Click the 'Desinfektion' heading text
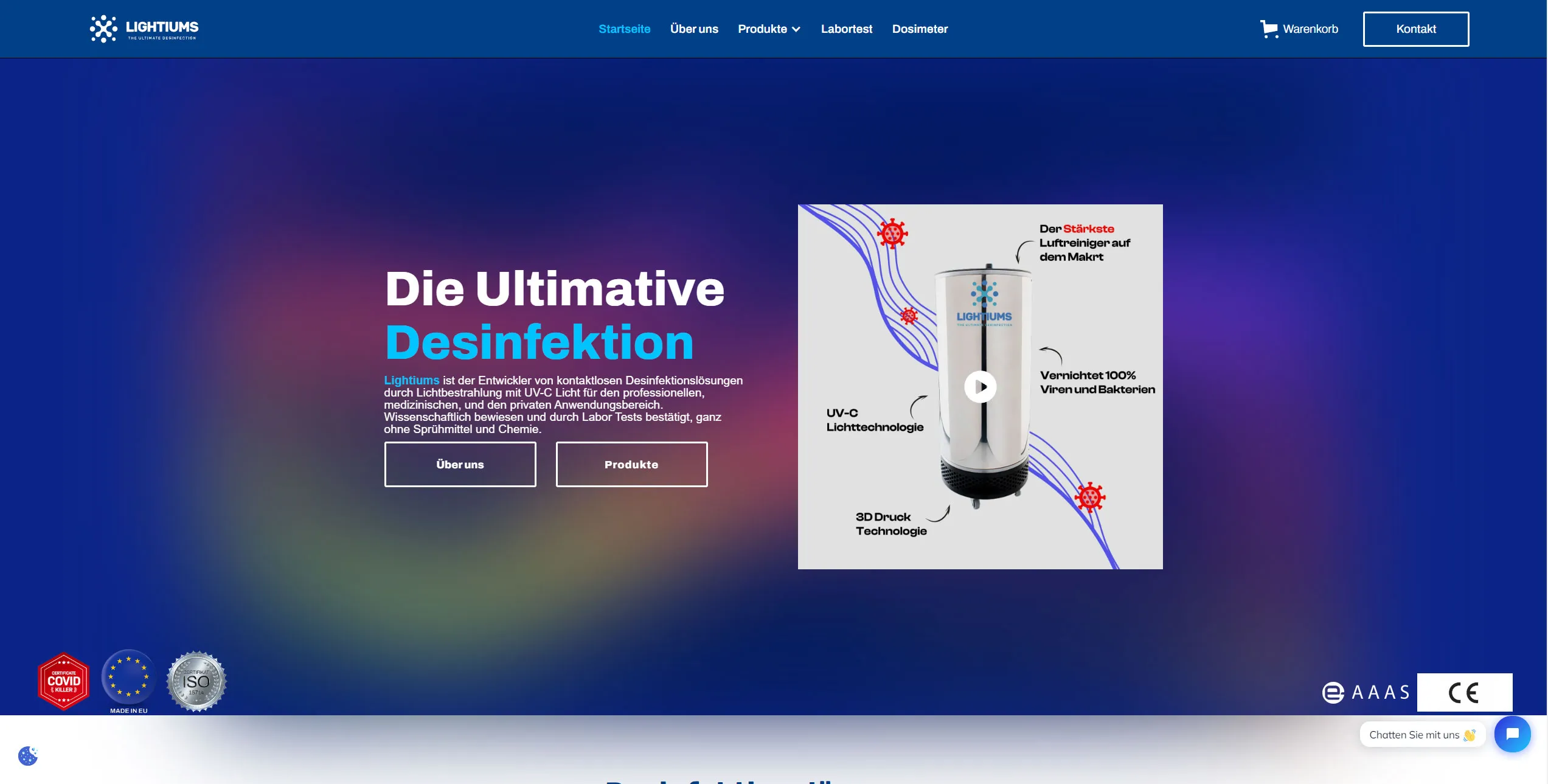 [x=540, y=342]
